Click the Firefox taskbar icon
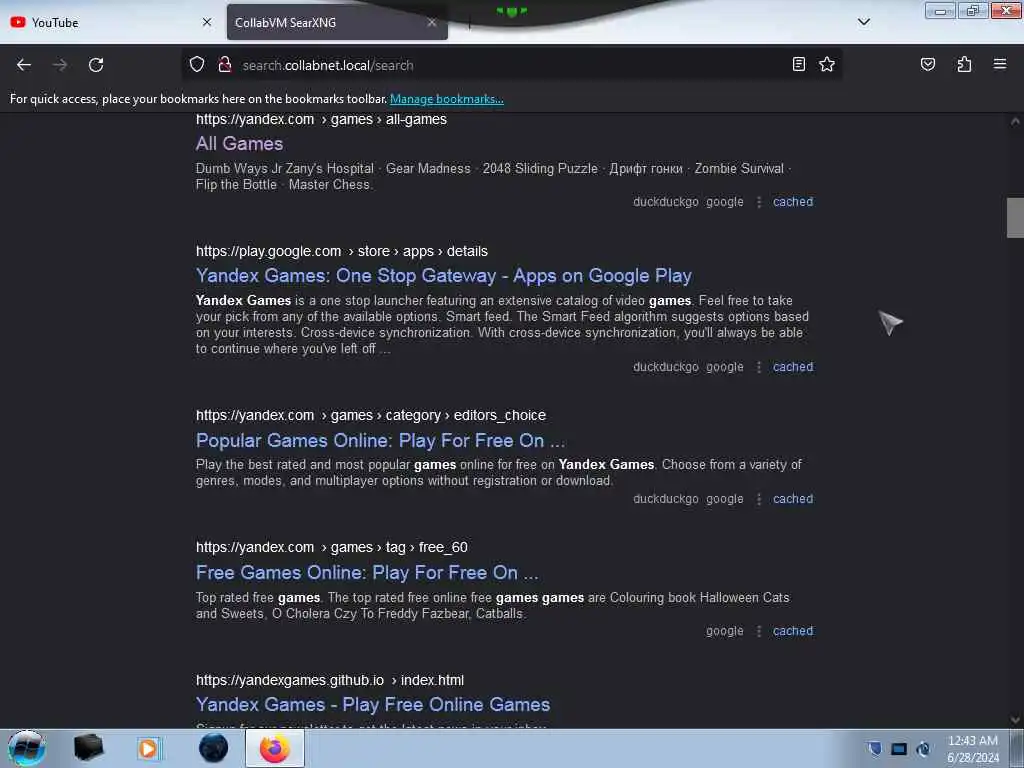The width and height of the screenshot is (1024, 768). coord(274,748)
